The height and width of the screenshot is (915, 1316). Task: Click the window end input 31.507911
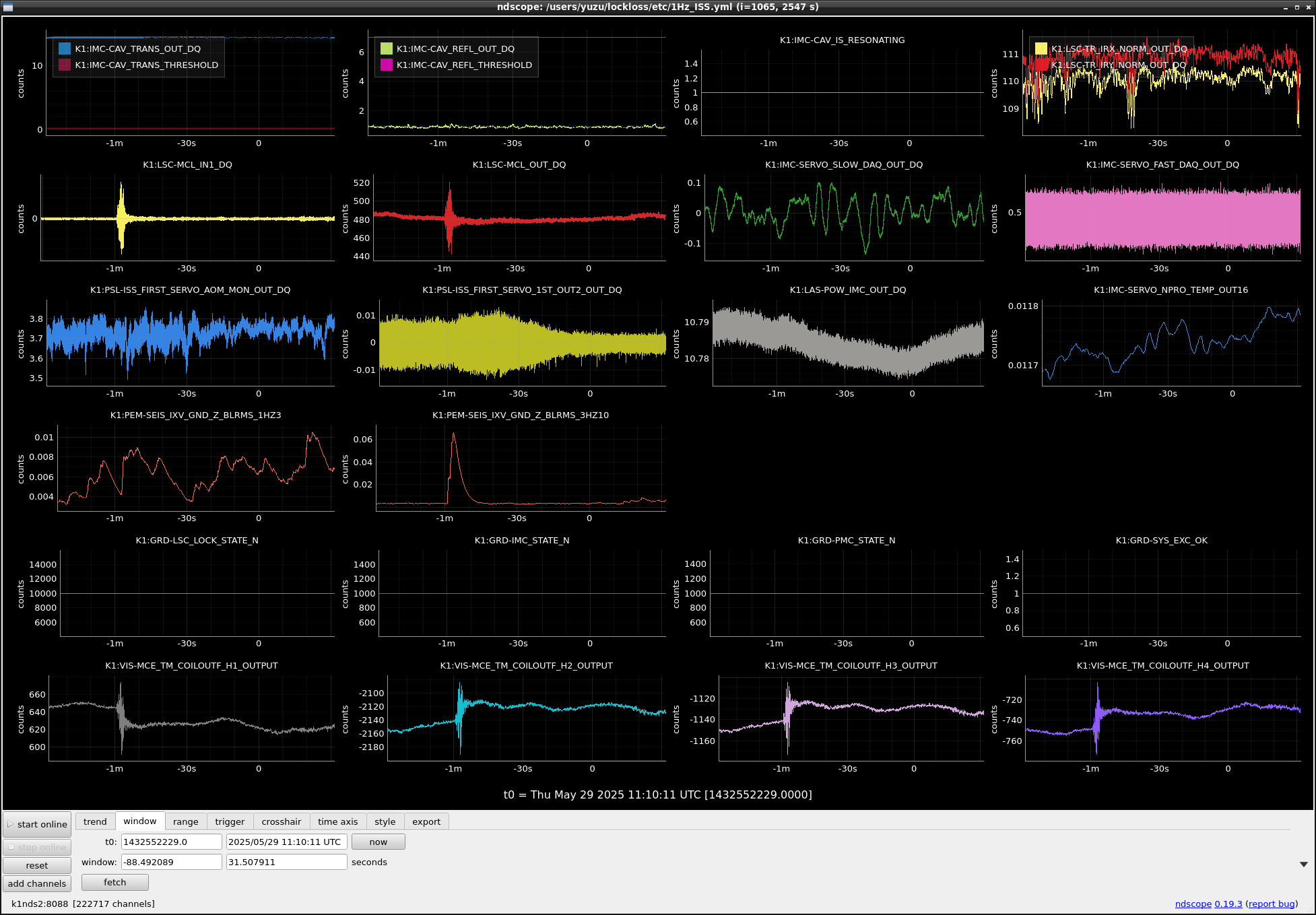[286, 862]
